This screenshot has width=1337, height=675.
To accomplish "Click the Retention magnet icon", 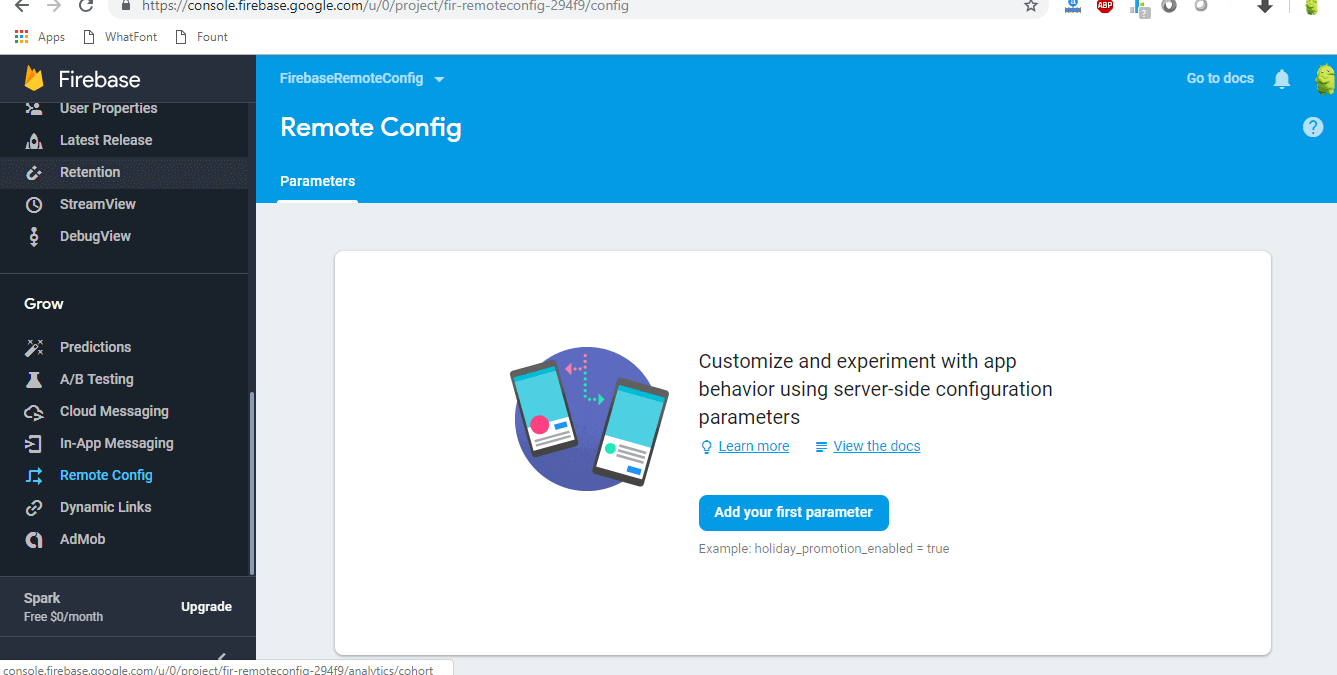I will point(34,173).
